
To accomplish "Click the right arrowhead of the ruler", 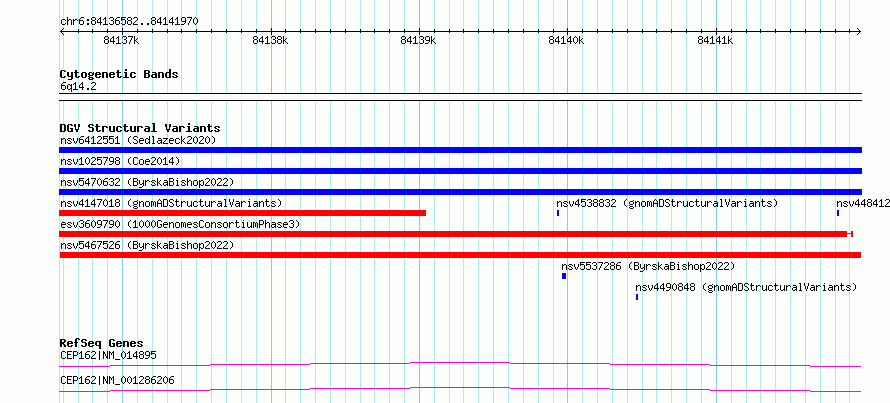I will 859,31.
